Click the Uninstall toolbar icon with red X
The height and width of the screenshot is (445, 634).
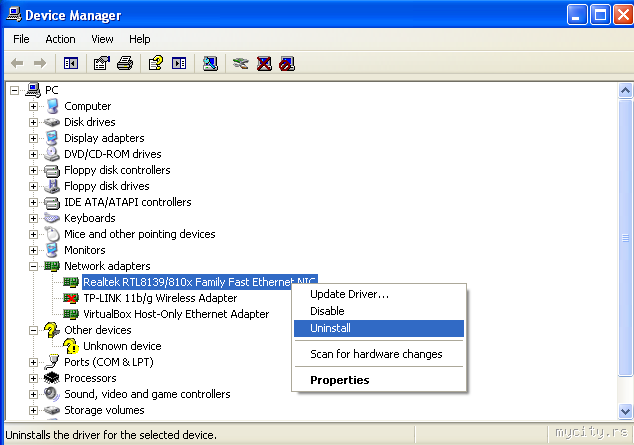tap(264, 63)
